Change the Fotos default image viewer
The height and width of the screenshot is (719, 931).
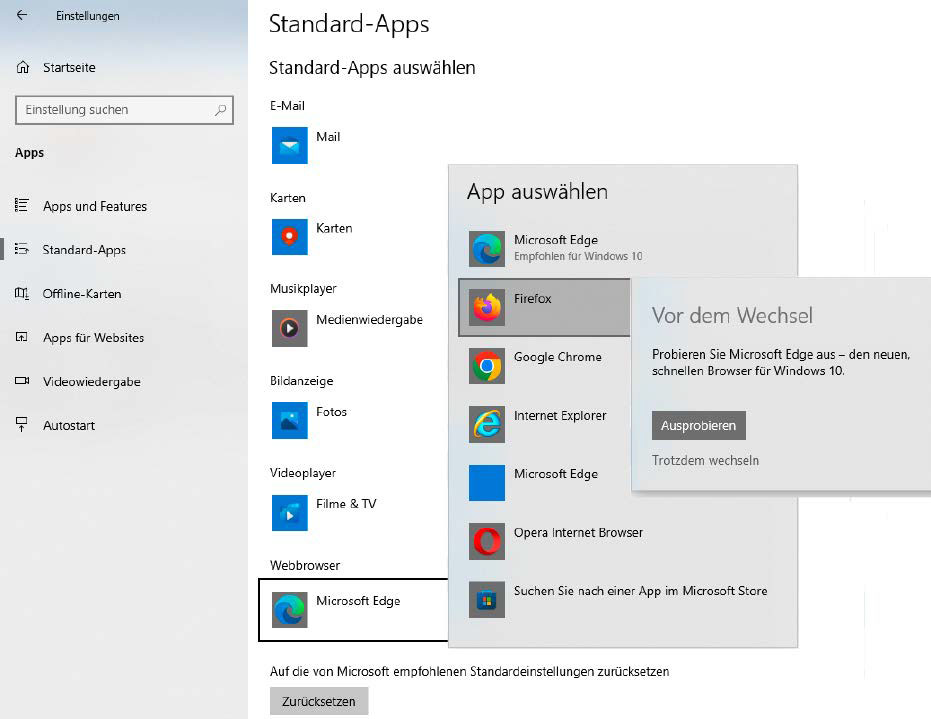331,411
